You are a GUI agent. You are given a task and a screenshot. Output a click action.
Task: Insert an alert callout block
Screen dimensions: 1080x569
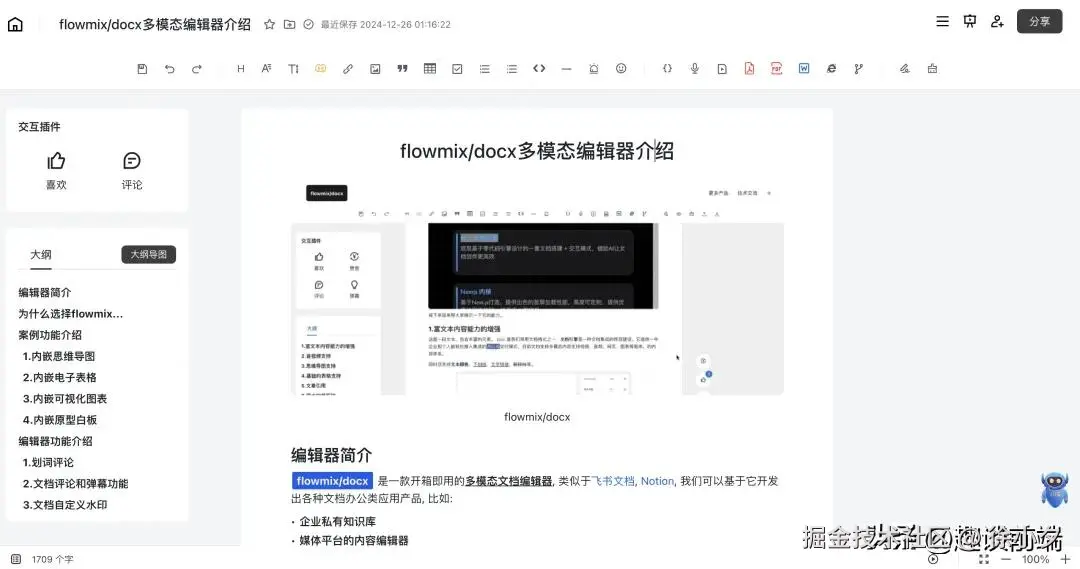pos(594,69)
